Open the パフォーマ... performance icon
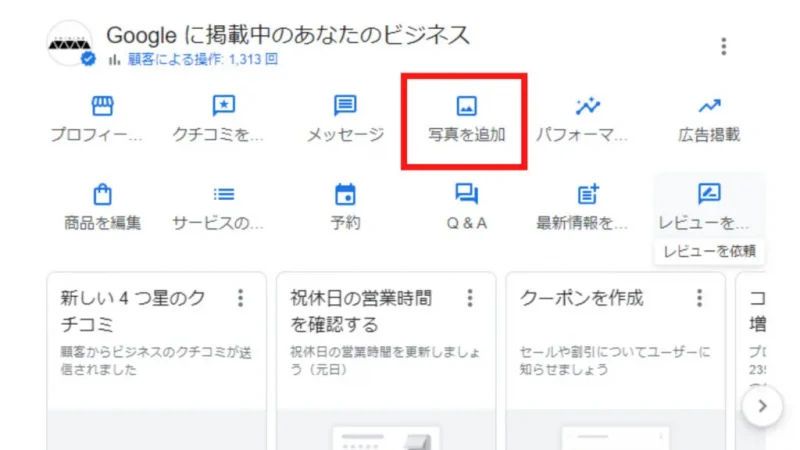The width and height of the screenshot is (800, 450). (588, 106)
